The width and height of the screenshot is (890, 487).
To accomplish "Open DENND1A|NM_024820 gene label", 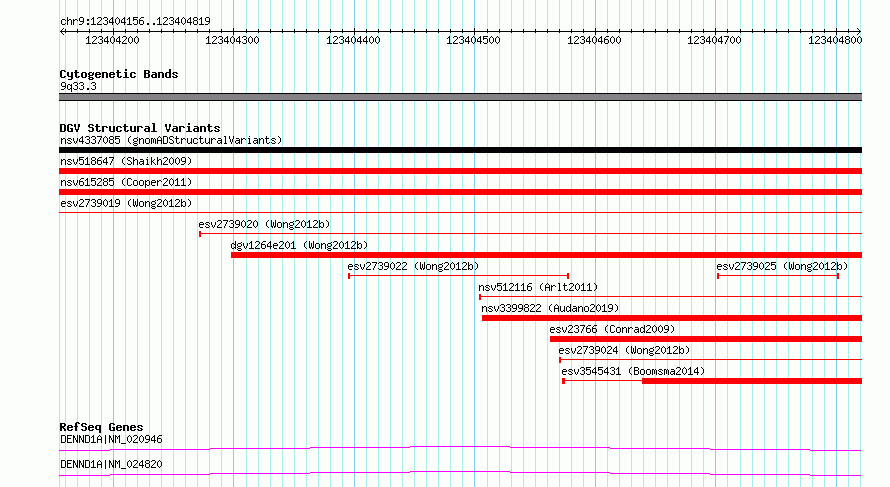I will click(111, 464).
